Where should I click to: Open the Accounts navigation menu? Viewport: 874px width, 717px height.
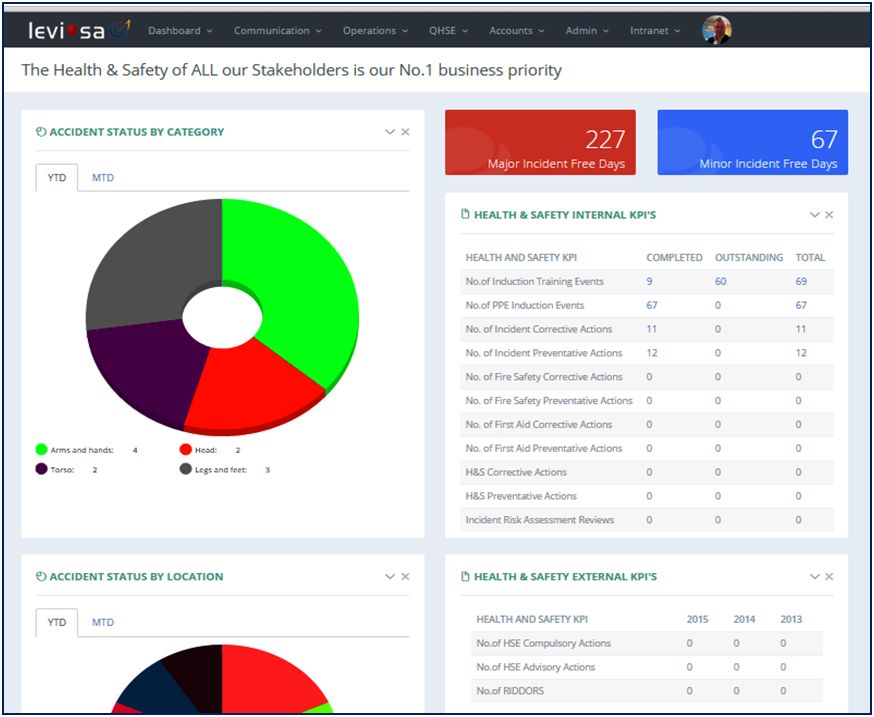(x=516, y=31)
